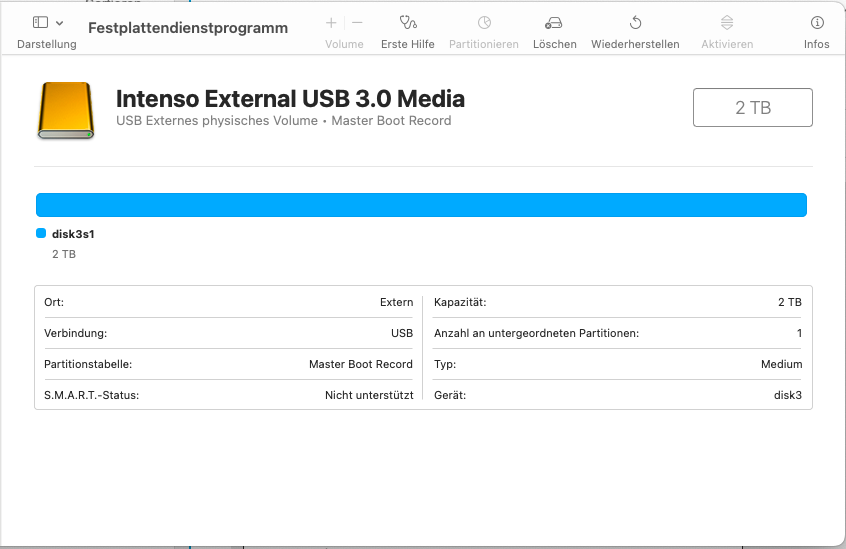Open the Partitionieren pie chart tool
Screen dimensions: 846x549
[x=484, y=22]
